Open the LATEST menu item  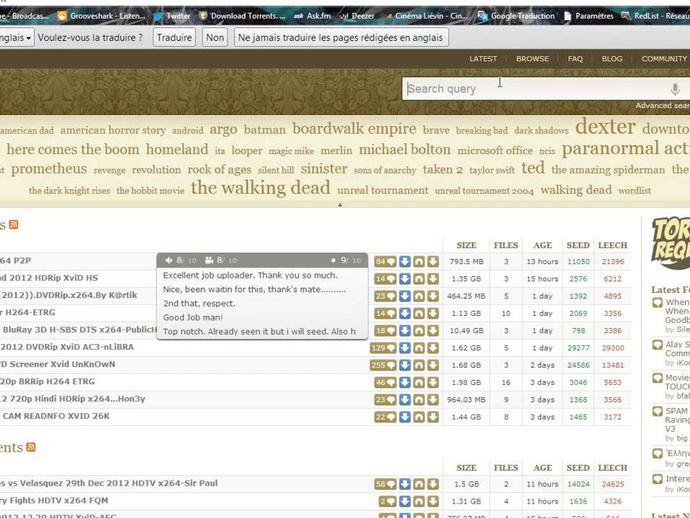483,59
